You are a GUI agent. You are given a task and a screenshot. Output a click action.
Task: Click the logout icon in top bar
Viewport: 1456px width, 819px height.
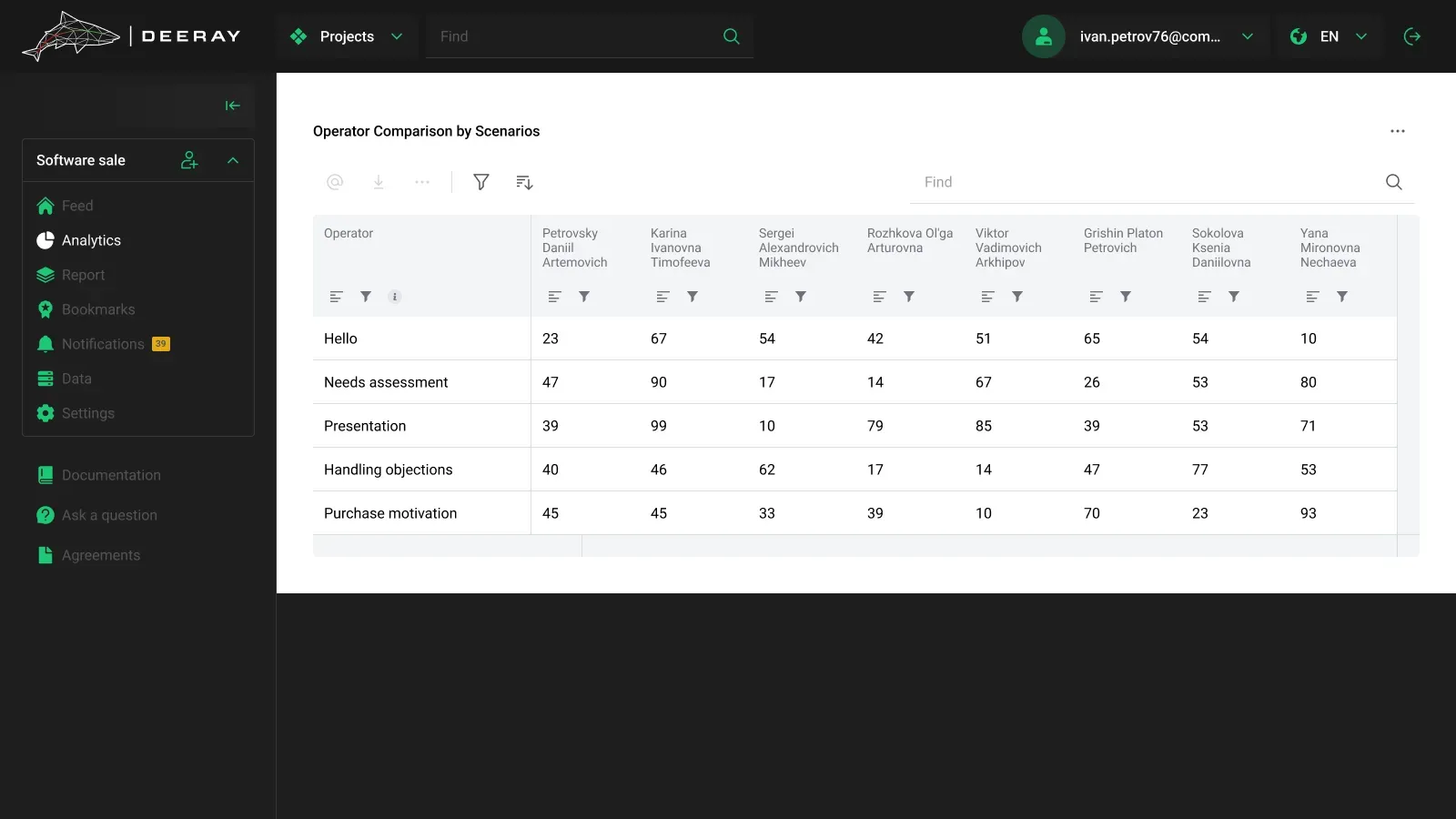(1412, 36)
